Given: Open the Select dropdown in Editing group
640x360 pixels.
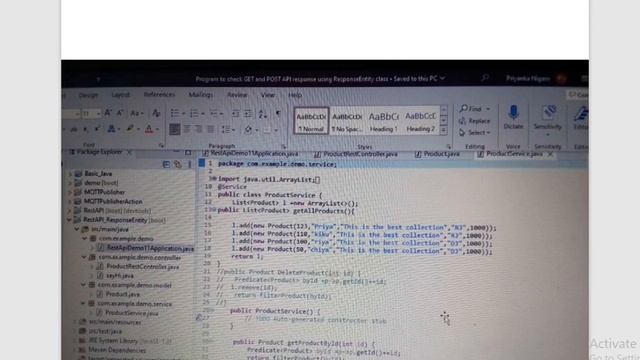Looking at the screenshot, I should (474, 133).
